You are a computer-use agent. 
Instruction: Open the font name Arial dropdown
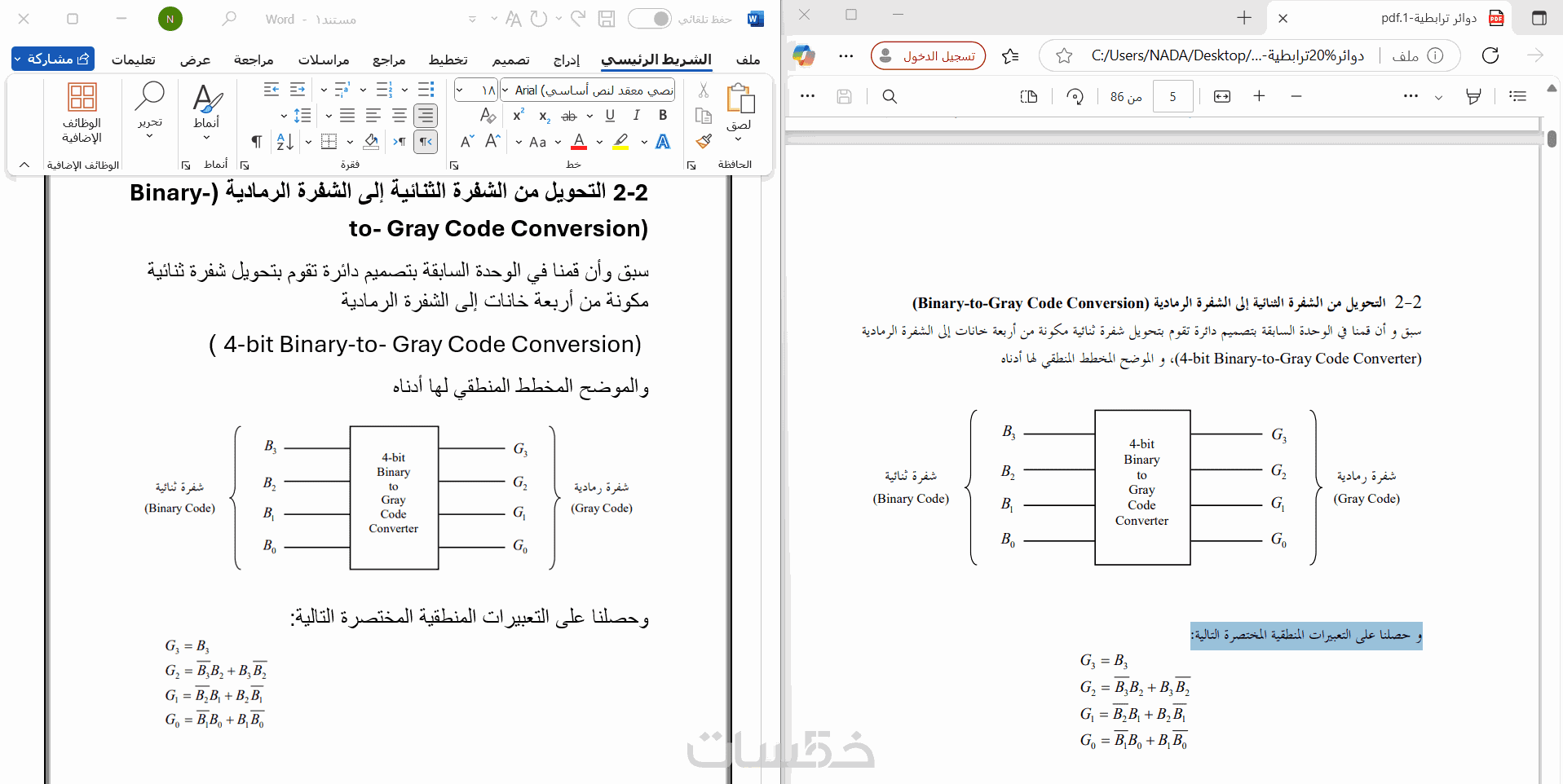(506, 90)
